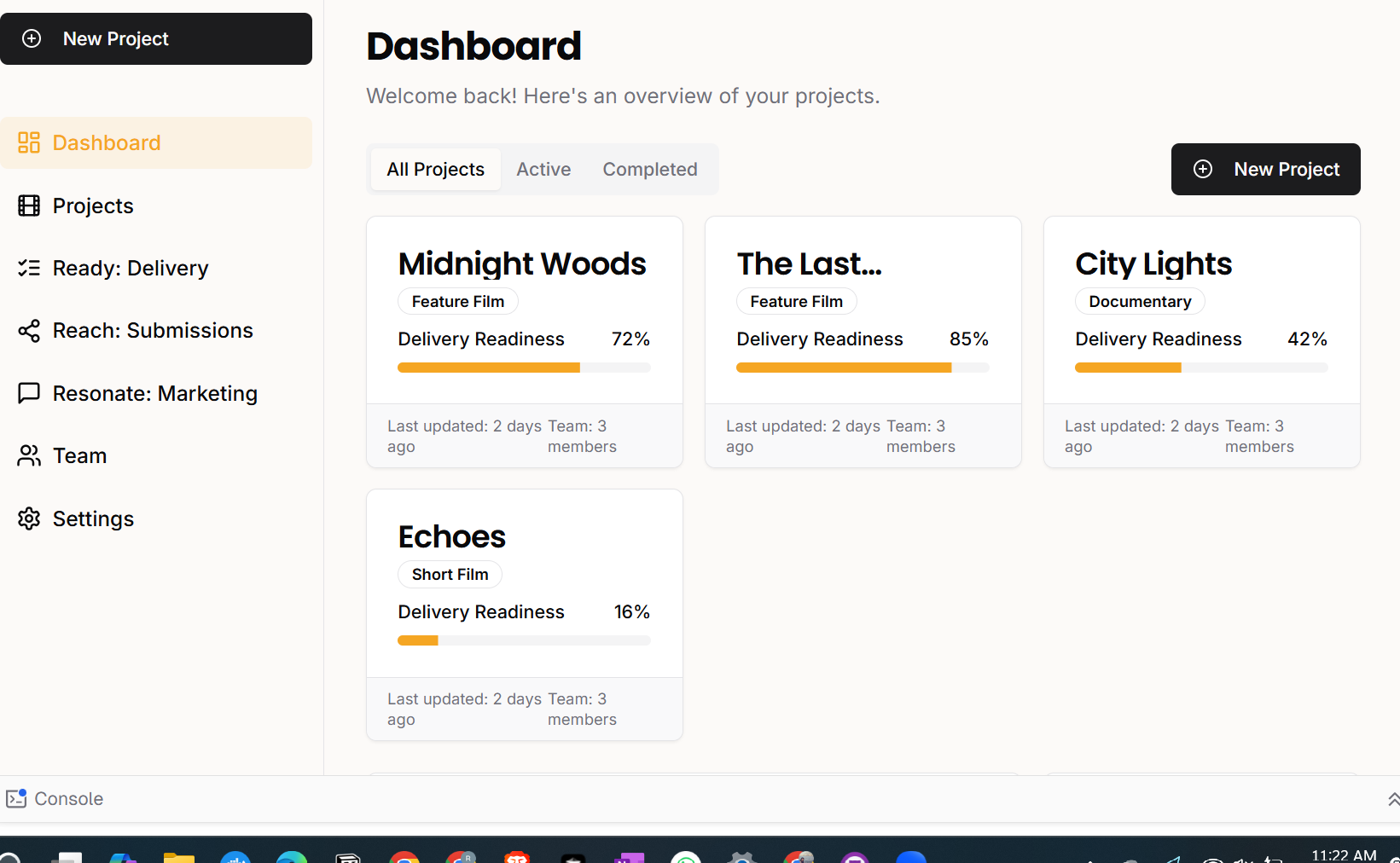
Task: Open Resonate: Marketing chat section
Action: [154, 393]
